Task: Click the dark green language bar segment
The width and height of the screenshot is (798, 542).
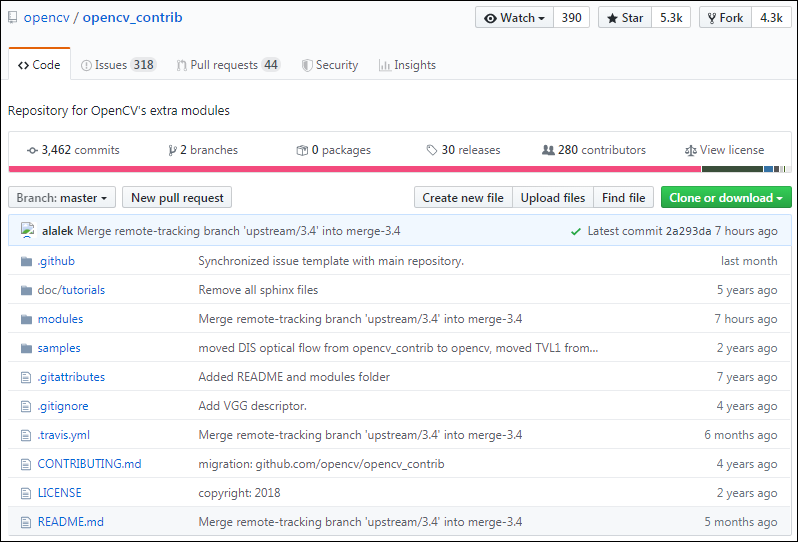Action: pyautogui.click(x=732, y=169)
